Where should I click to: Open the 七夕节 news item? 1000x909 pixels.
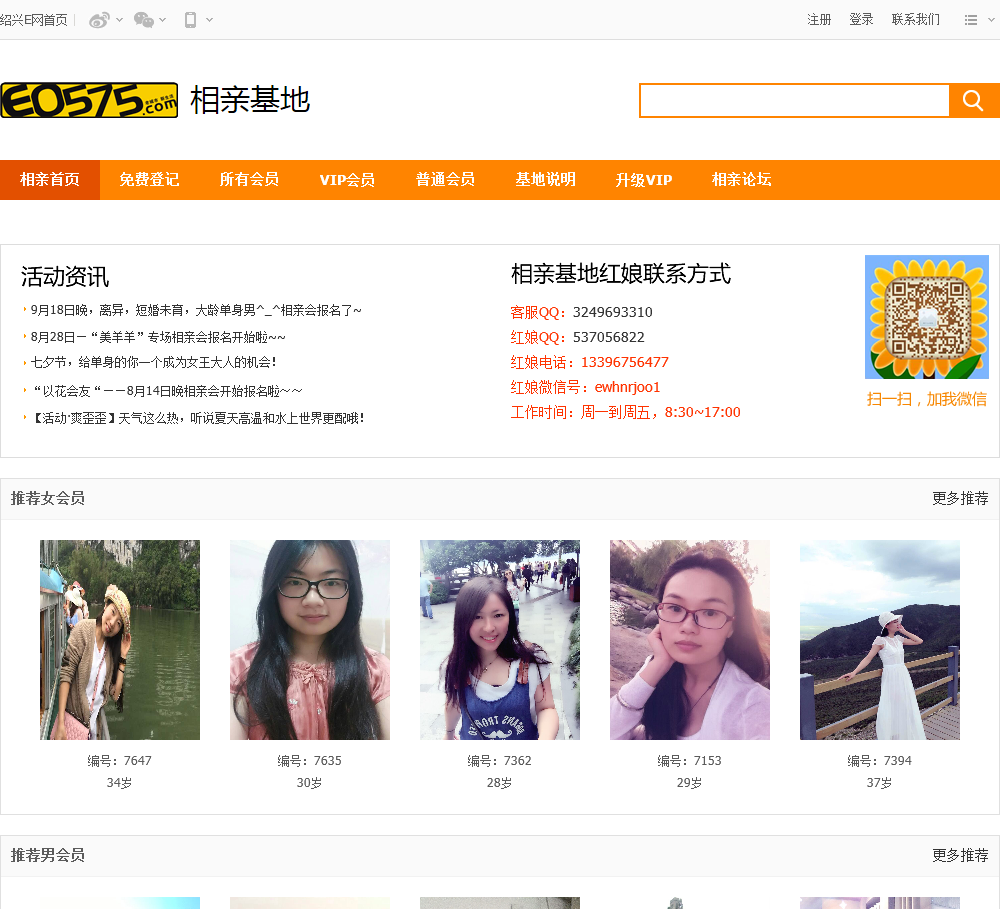coord(153,362)
